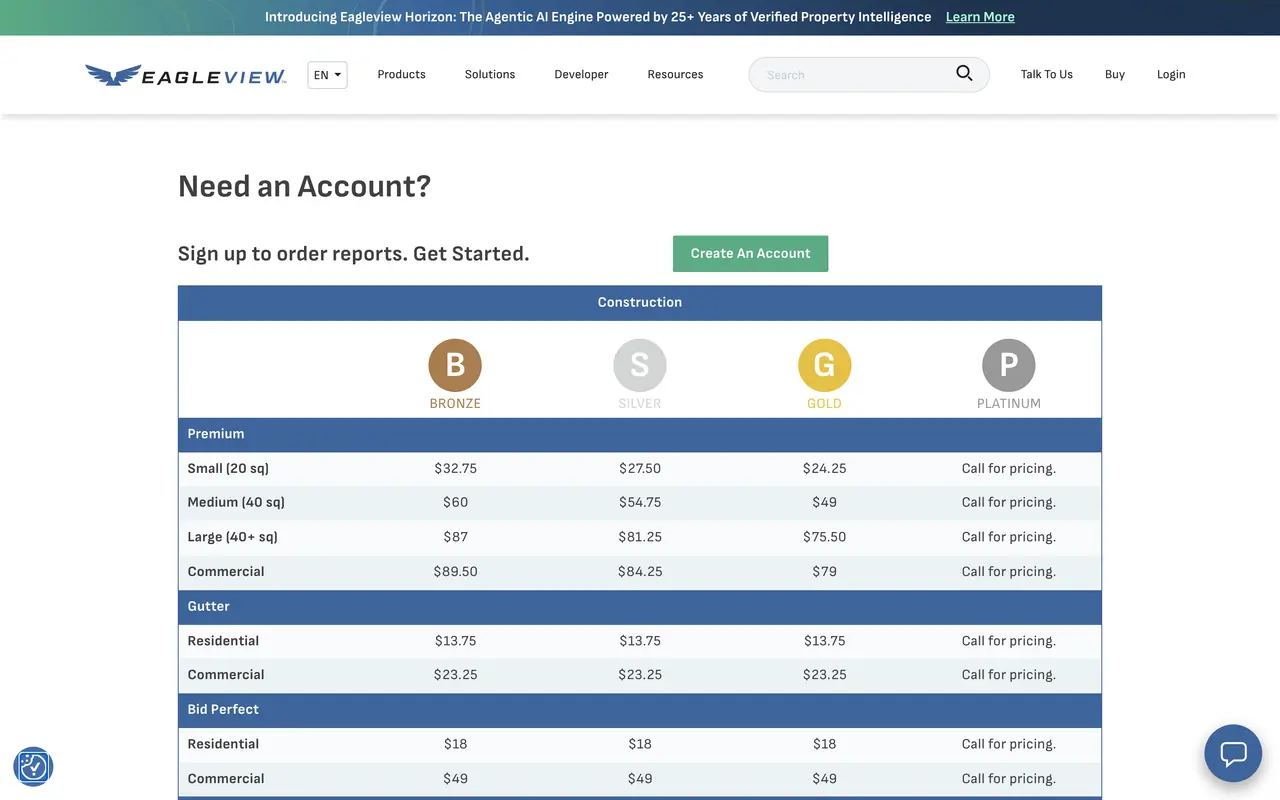This screenshot has width=1280, height=800.
Task: Click the Buy link
Action: pyautogui.click(x=1115, y=74)
